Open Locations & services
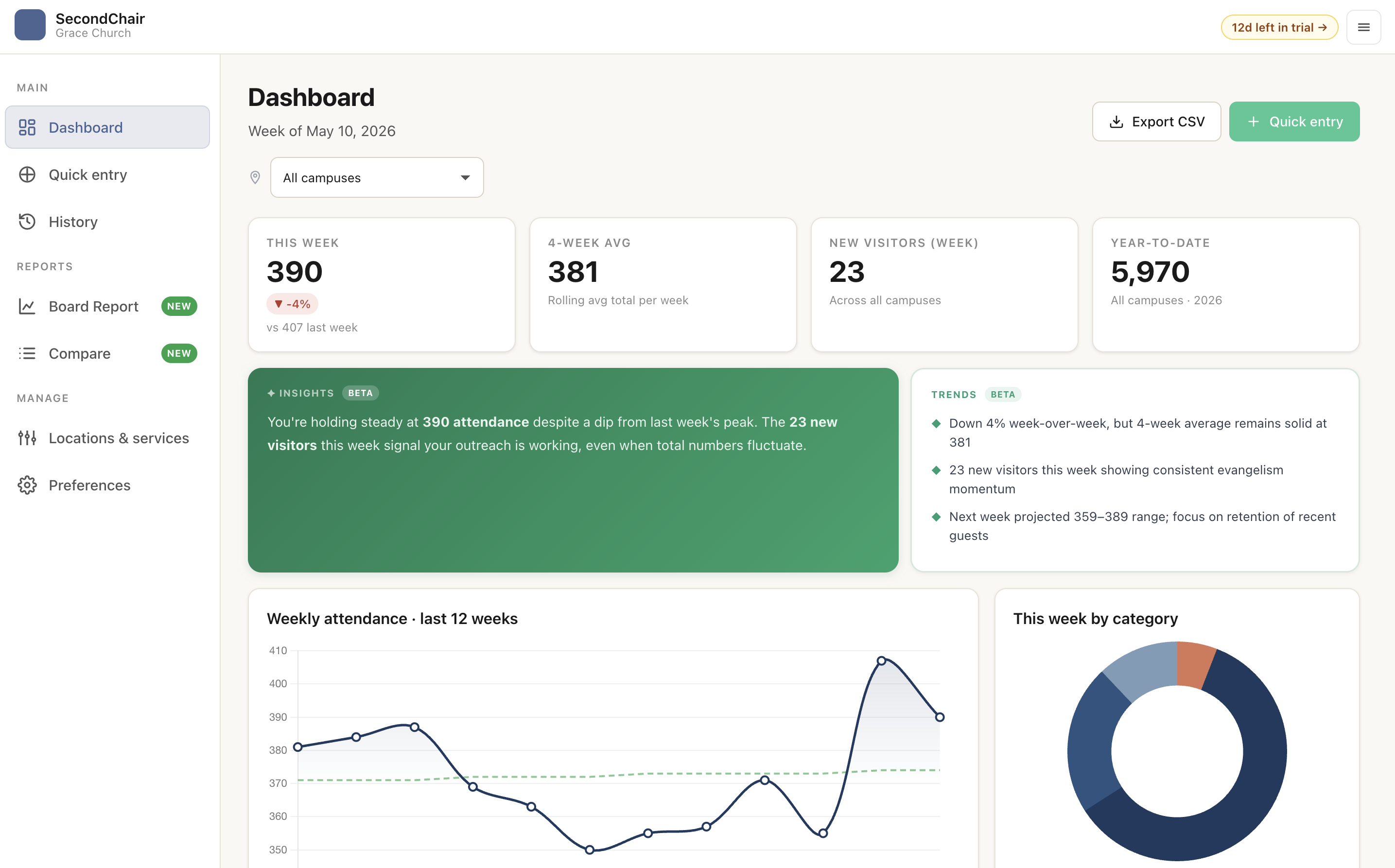The image size is (1395, 868). 107,438
